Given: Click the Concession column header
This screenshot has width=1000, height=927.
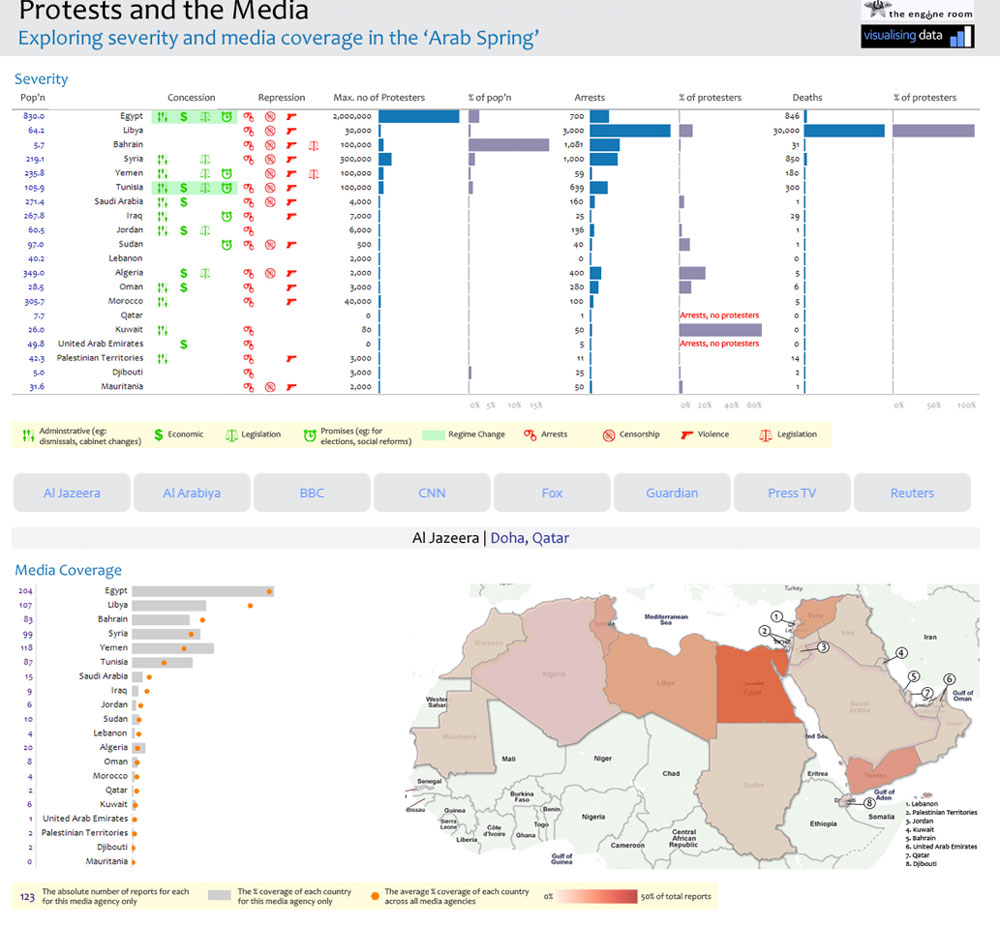Looking at the screenshot, I should pos(191,98).
